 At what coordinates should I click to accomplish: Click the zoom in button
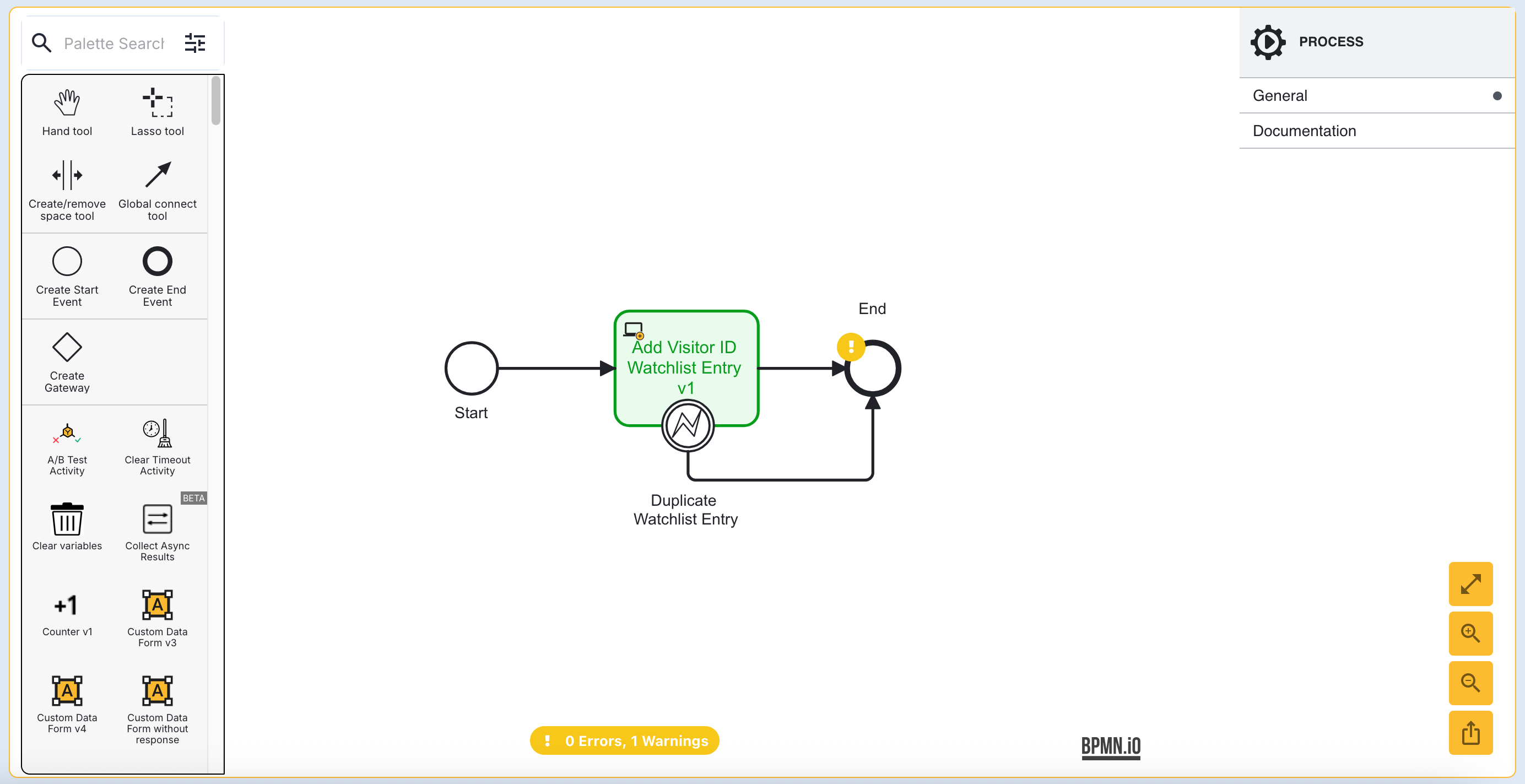(x=1470, y=633)
